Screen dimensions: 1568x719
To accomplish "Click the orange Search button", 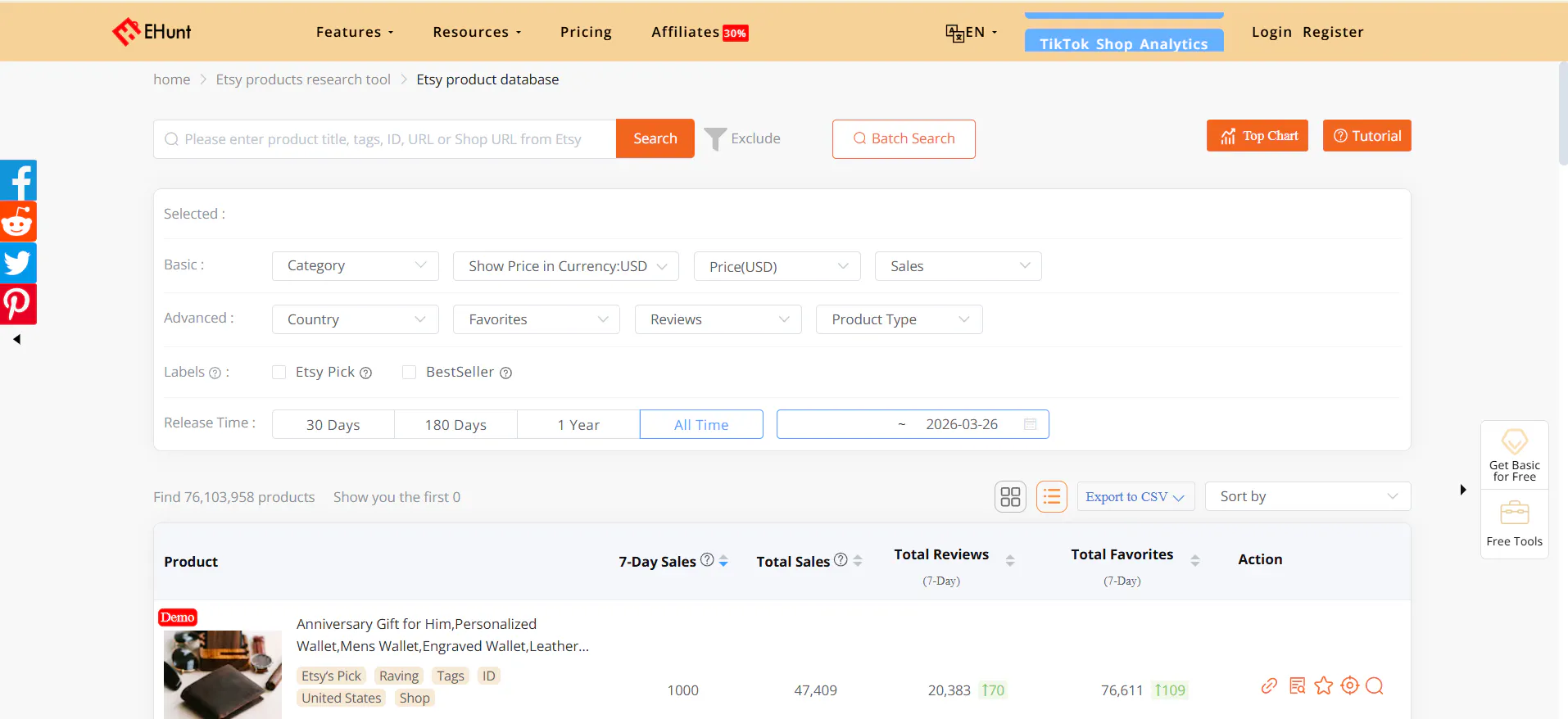I will [655, 138].
